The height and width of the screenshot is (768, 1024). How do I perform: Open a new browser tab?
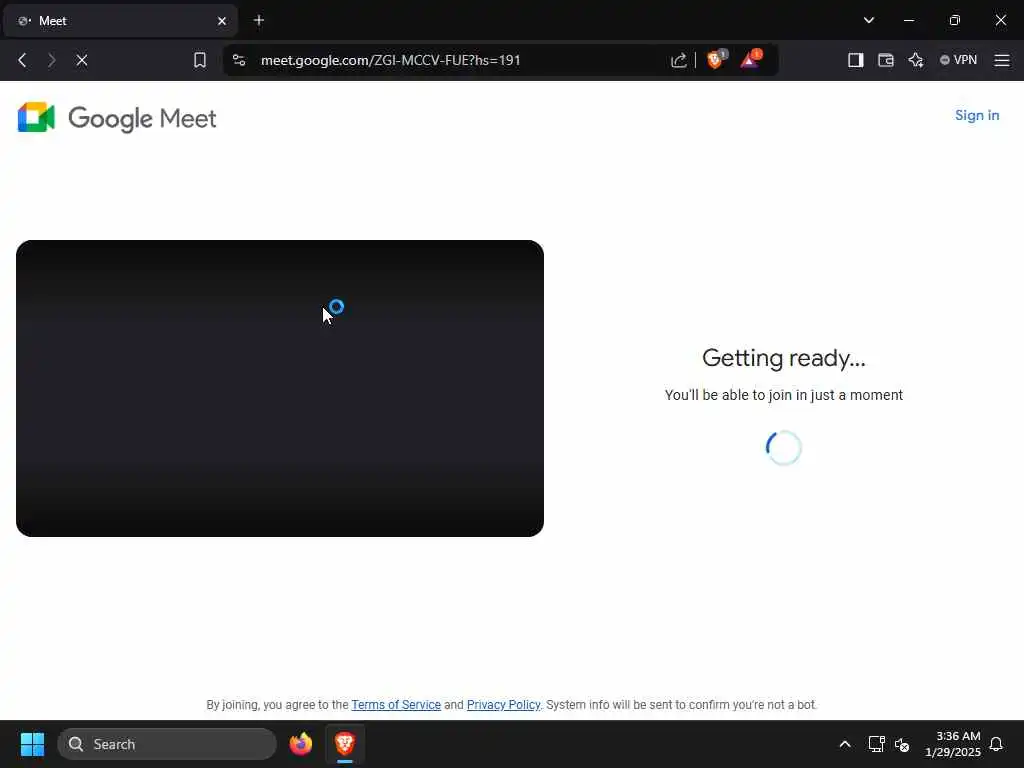259,20
